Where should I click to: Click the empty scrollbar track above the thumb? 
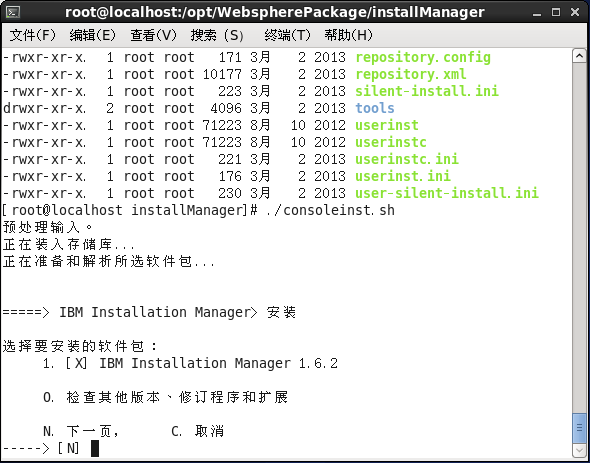[579, 237]
